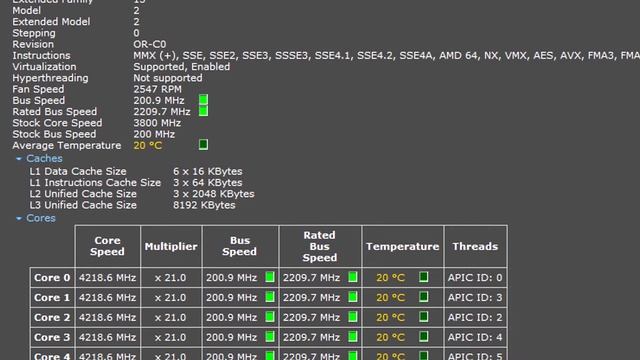The width and height of the screenshot is (640, 360).
Task: Click the dark green Average Temperature indicator
Action: click(203, 144)
